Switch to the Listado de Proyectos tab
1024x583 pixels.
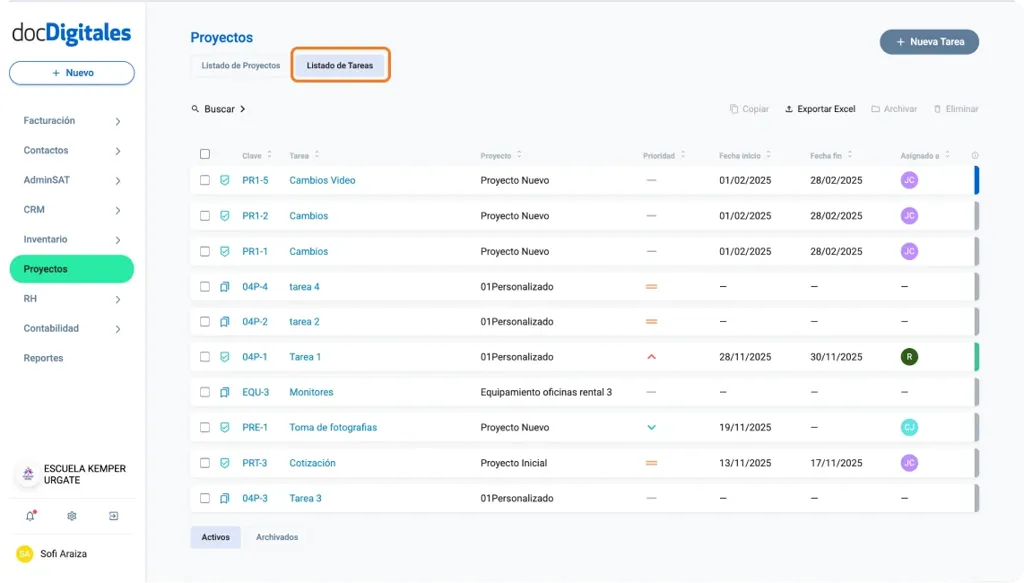tap(238, 64)
